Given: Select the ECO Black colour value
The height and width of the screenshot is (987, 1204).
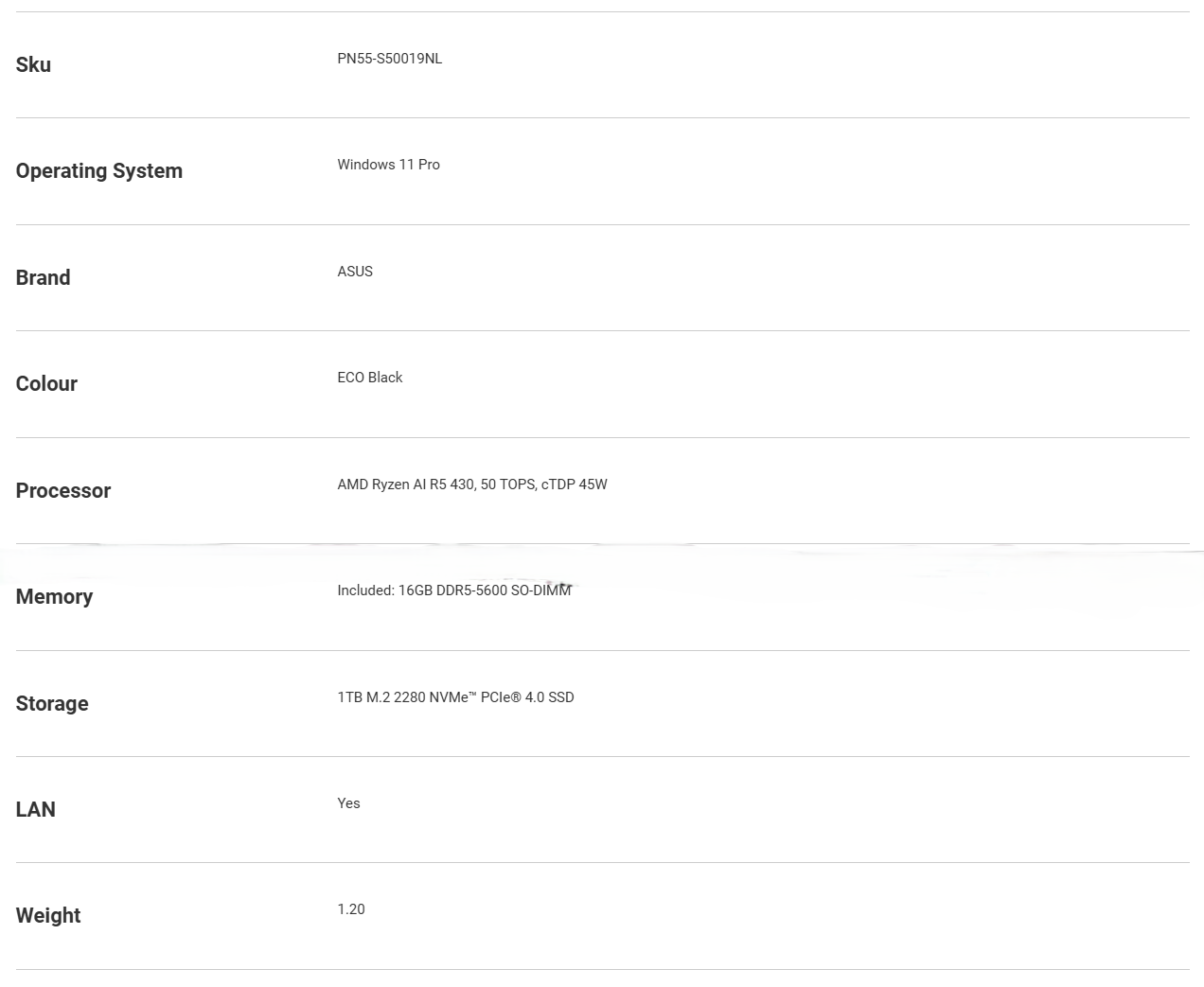Looking at the screenshot, I should (x=370, y=378).
